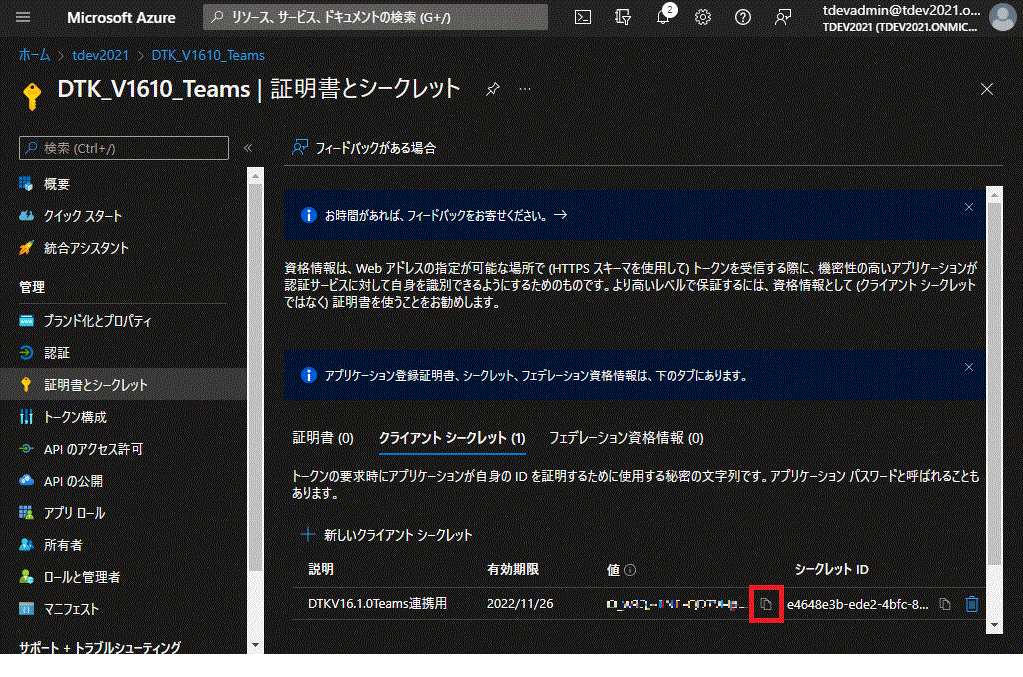
Task: Dismiss the feedback request banner
Action: pos(969,207)
